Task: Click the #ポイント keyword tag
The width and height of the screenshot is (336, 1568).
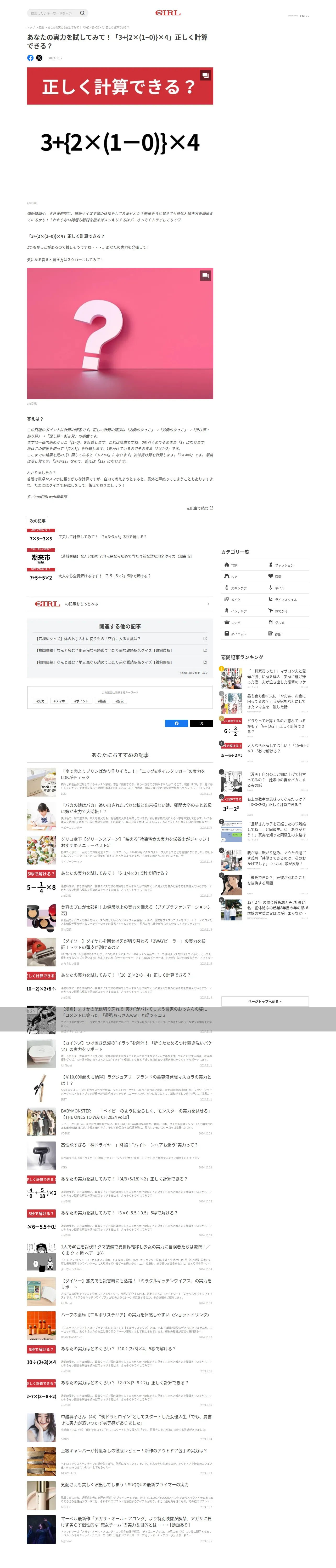Action: 81,701
